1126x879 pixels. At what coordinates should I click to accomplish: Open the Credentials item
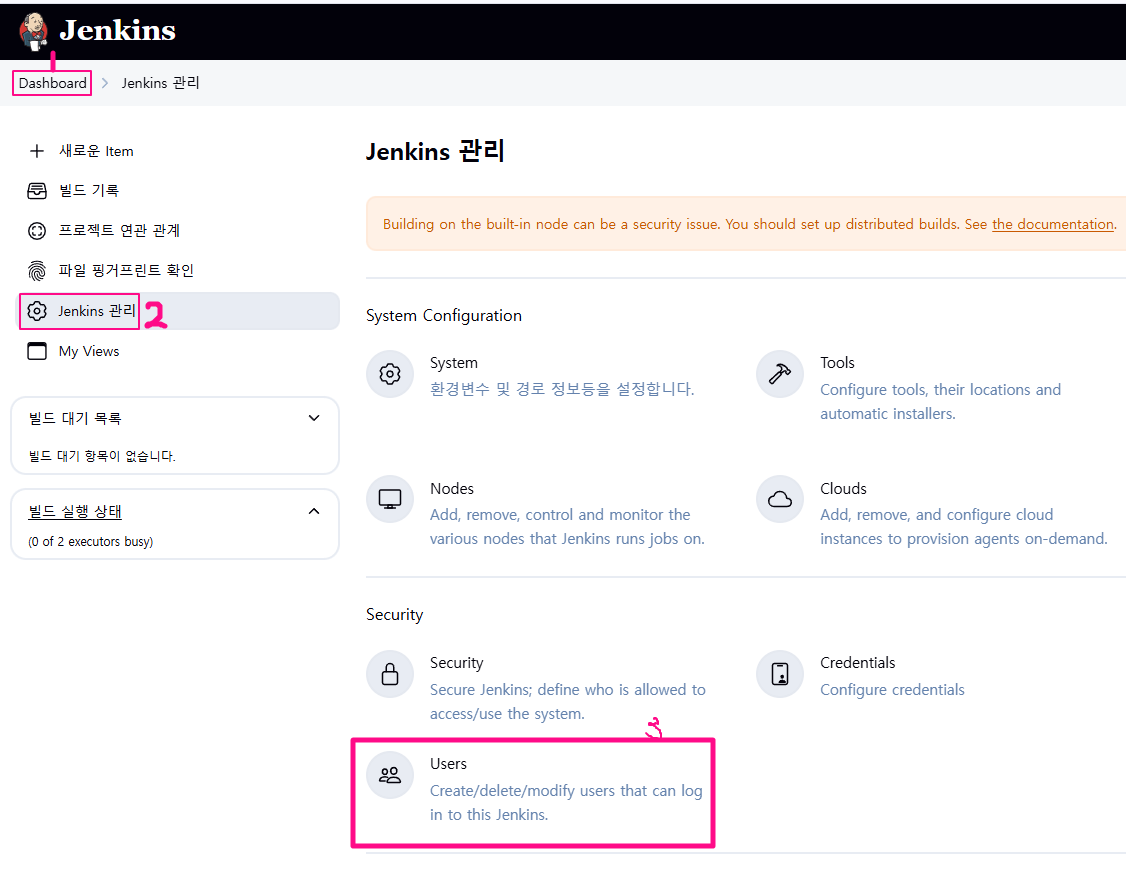(857, 663)
